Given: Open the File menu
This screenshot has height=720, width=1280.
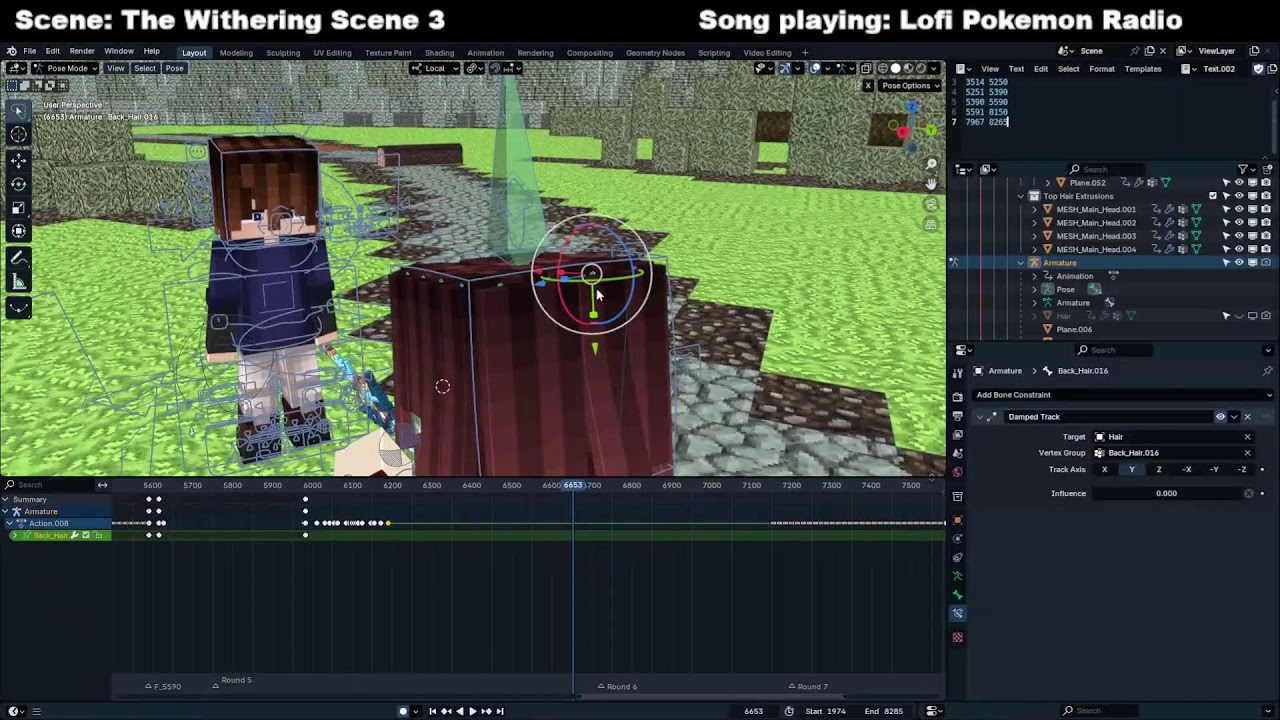Looking at the screenshot, I should pos(30,51).
